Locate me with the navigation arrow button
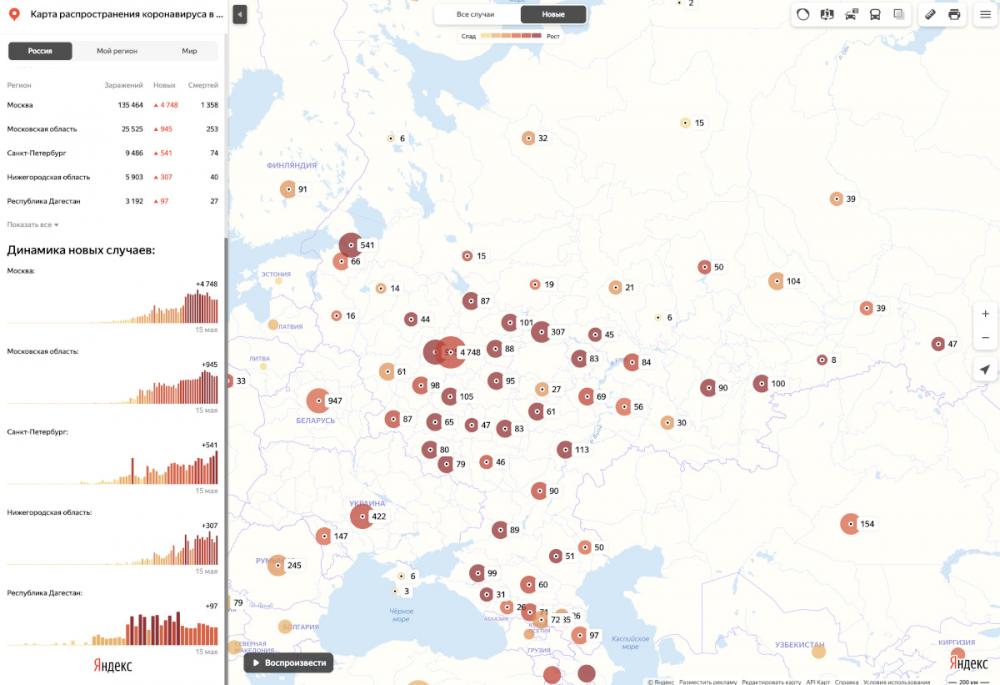The width and height of the screenshot is (1000, 685). point(985,369)
